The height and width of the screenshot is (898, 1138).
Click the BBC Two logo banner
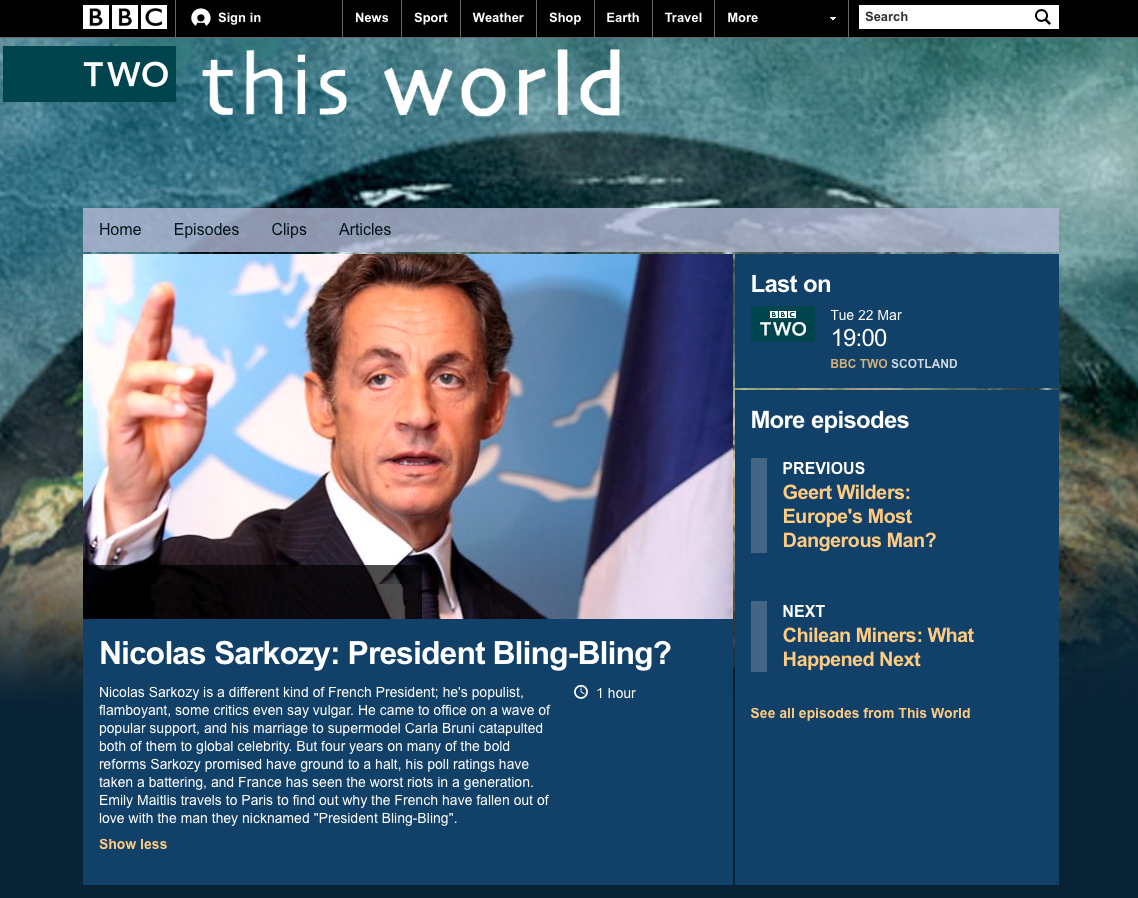pos(89,74)
